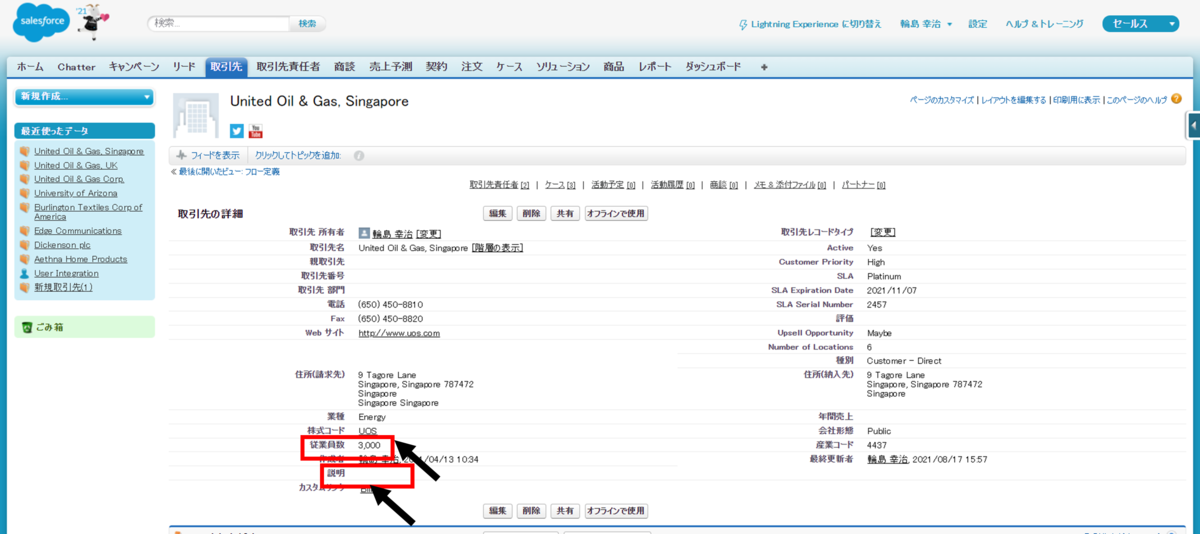Open the ケース tab
Image resolution: width=1200 pixels, height=534 pixels.
[x=509, y=67]
